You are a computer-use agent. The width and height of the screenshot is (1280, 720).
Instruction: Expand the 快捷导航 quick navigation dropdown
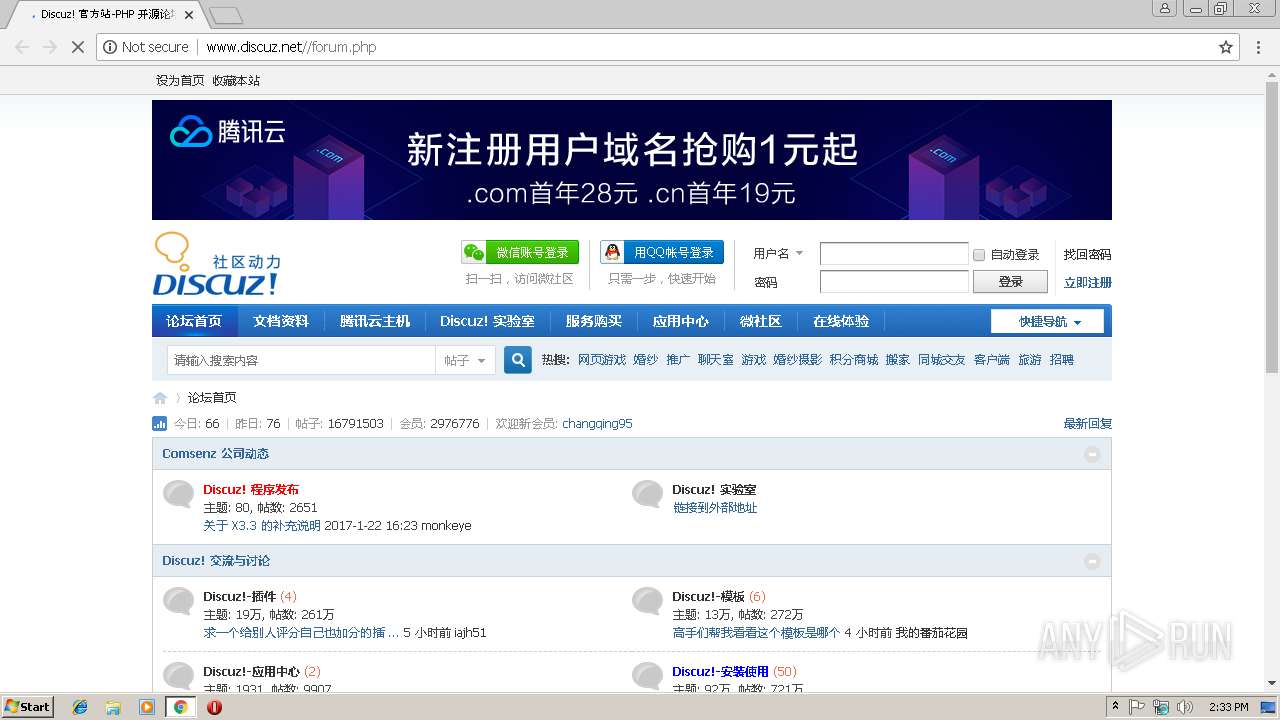click(x=1047, y=321)
